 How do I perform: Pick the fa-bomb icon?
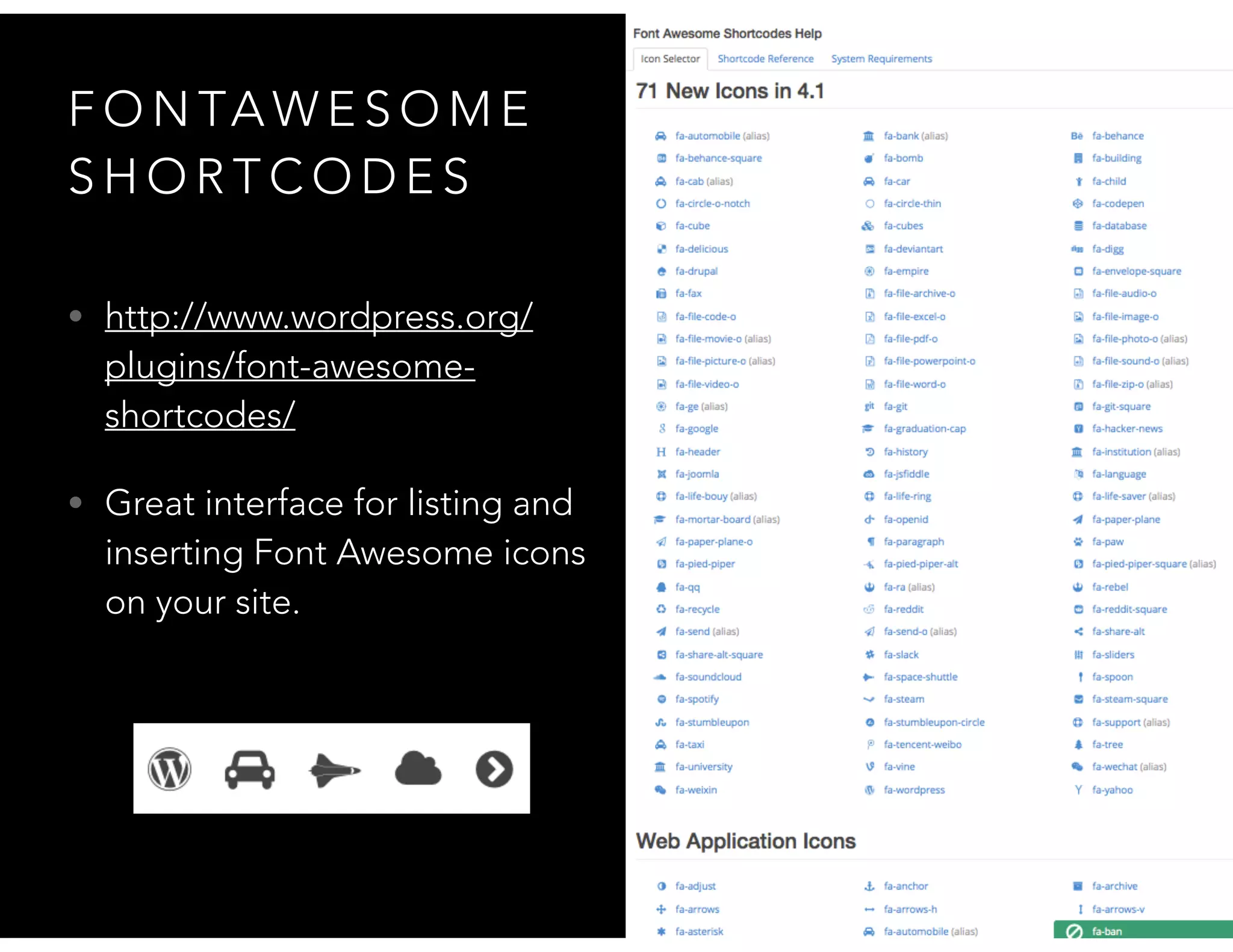click(x=869, y=158)
